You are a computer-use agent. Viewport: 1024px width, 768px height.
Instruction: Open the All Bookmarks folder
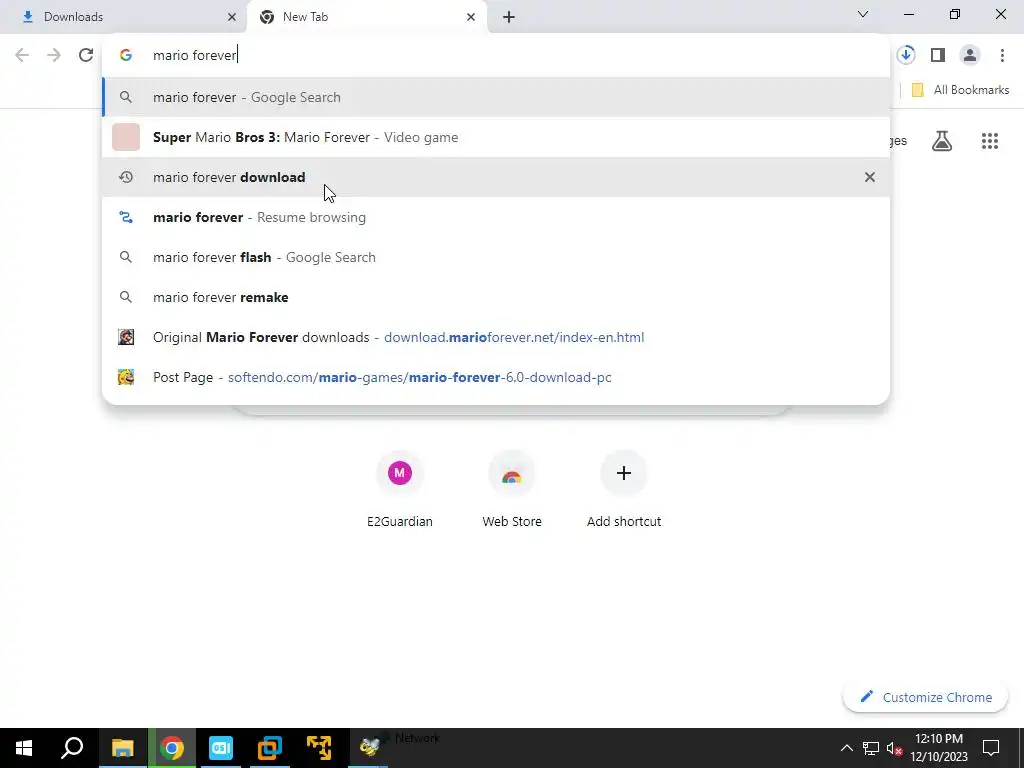960,90
